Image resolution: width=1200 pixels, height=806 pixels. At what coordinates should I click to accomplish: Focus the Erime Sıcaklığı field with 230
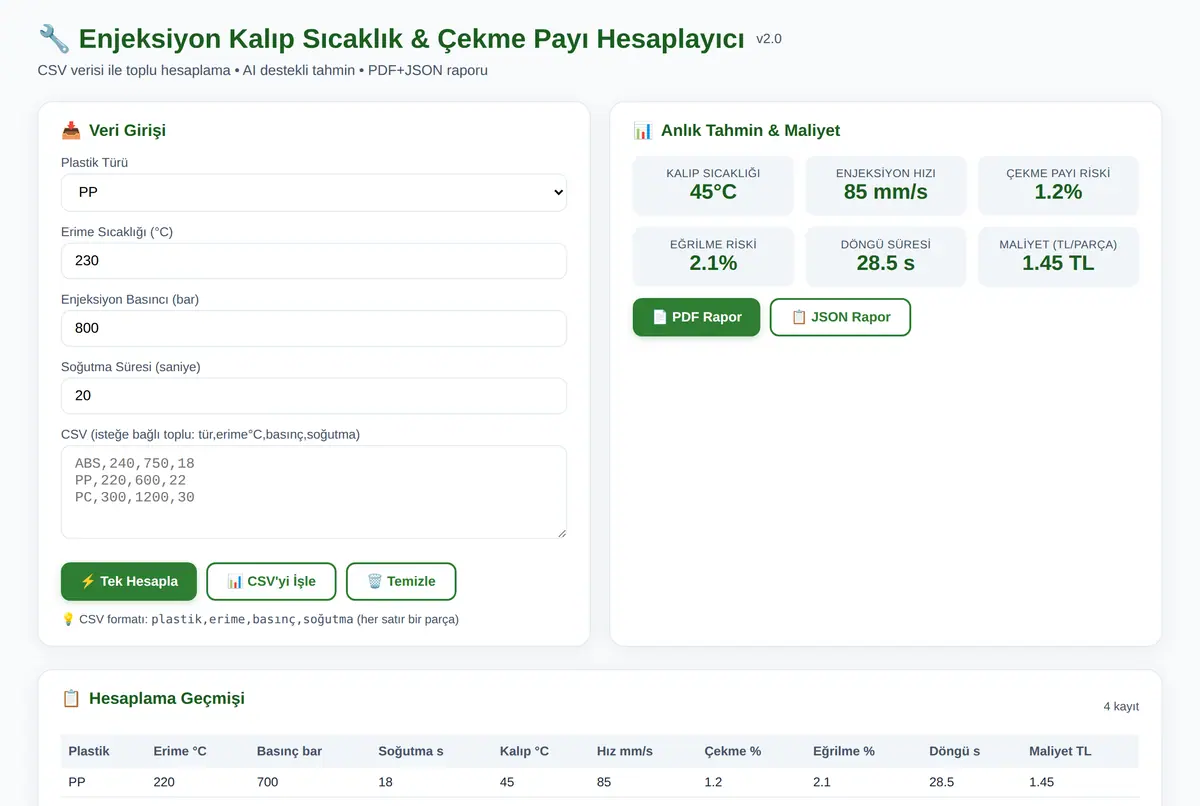[x=314, y=261]
